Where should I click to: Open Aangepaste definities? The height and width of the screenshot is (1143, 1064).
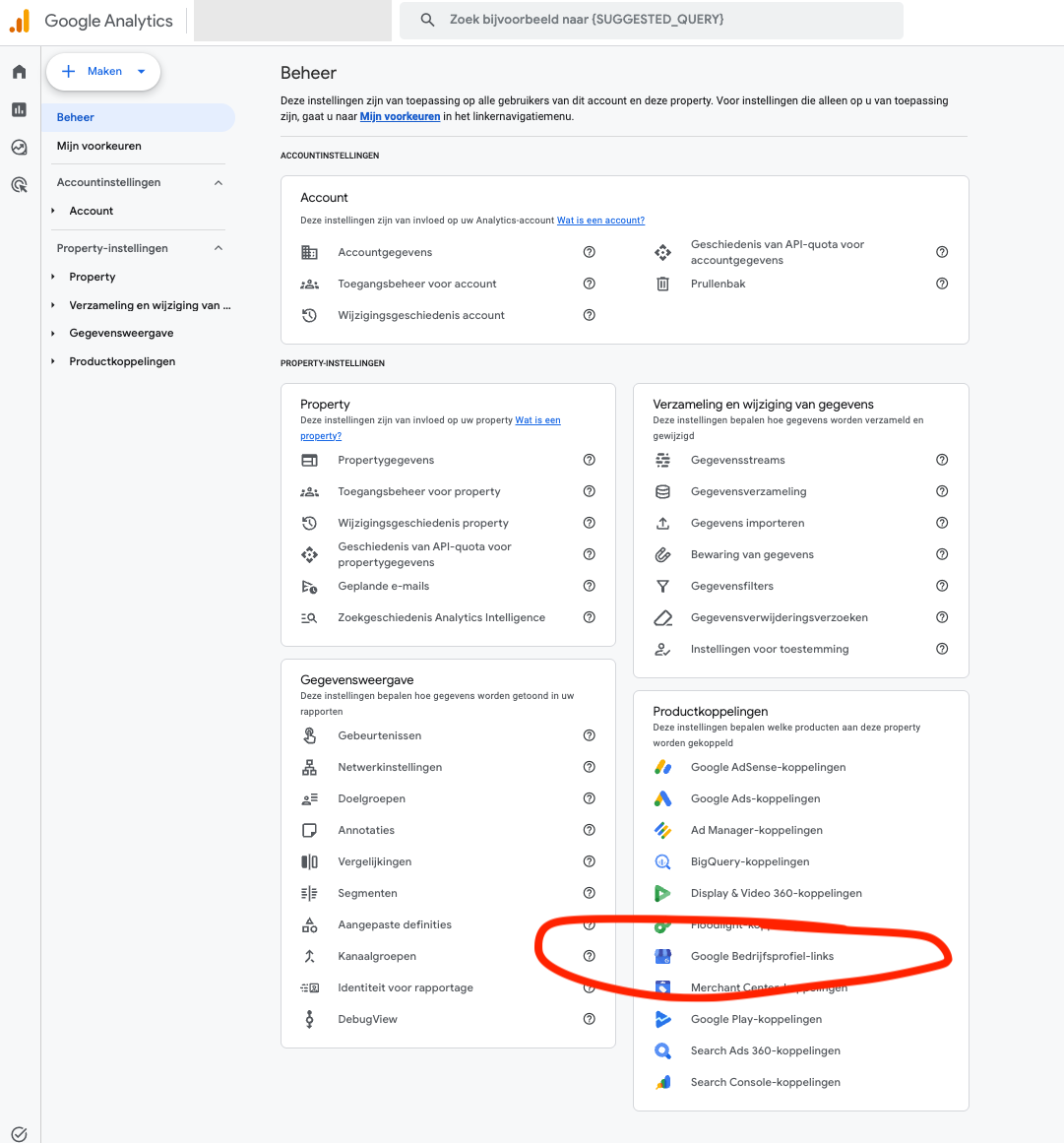(x=395, y=924)
